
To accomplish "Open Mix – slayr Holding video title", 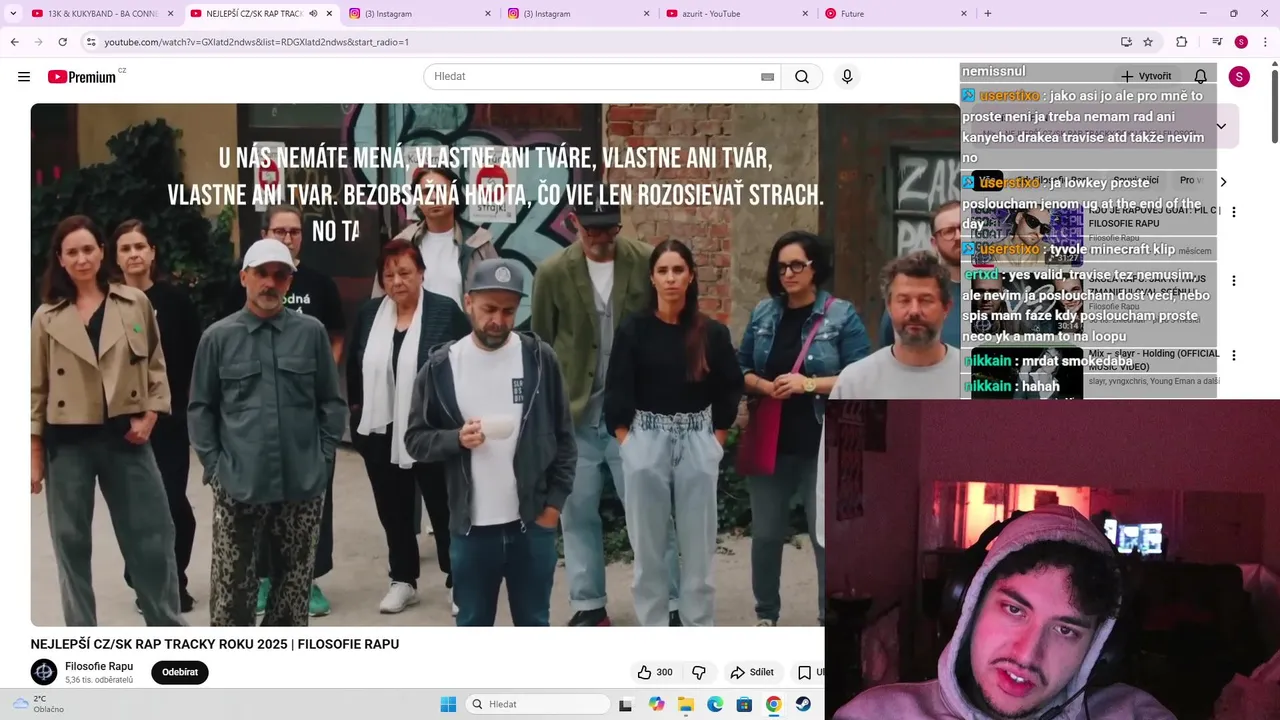I will (1154, 359).
